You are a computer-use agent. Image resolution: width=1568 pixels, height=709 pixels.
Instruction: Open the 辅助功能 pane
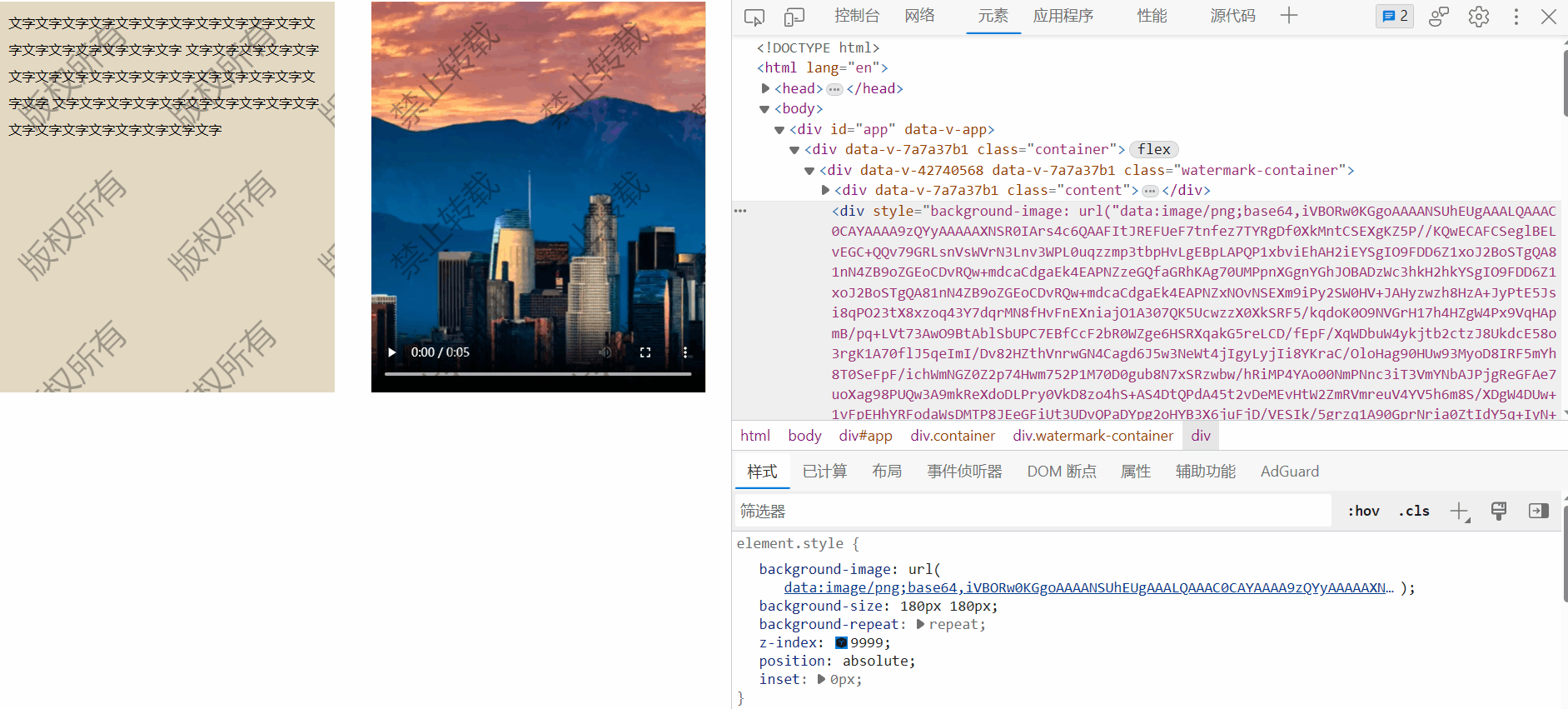click(x=1206, y=472)
